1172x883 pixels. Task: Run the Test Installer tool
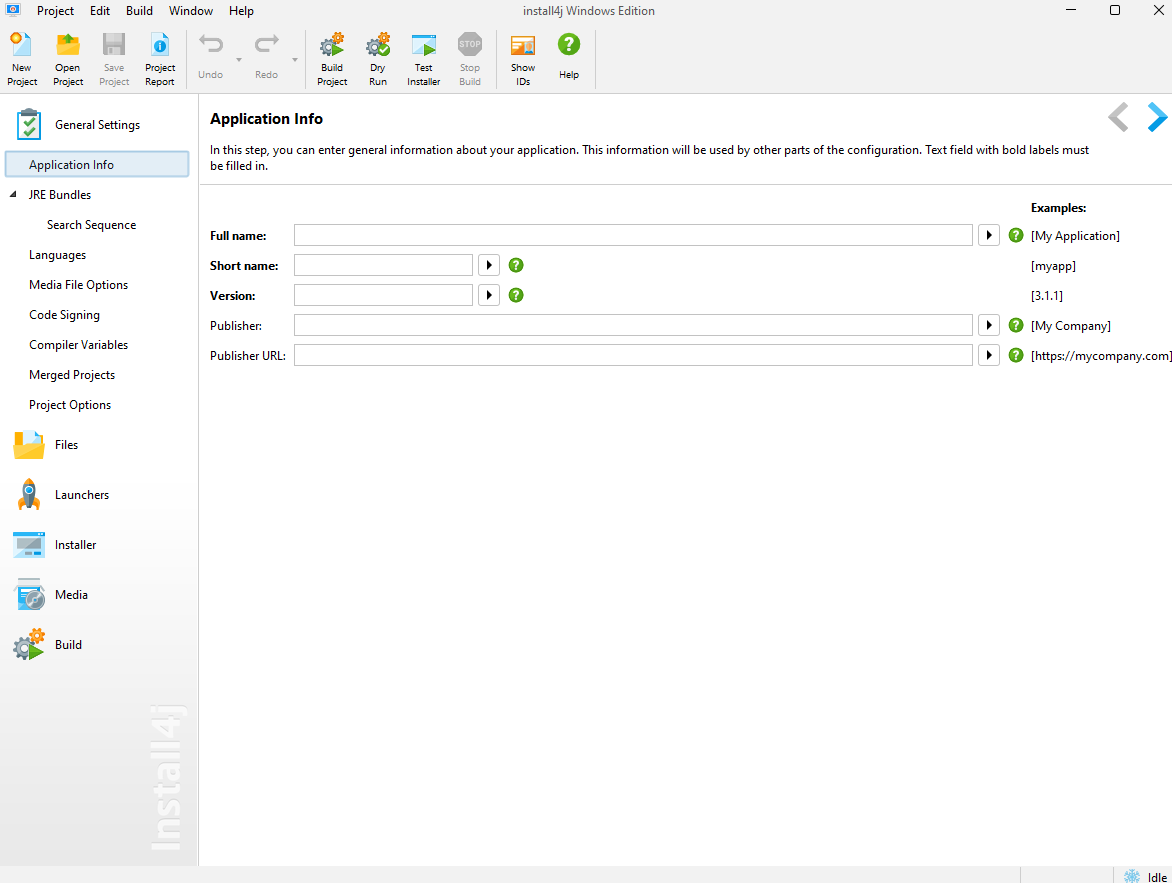(x=424, y=59)
